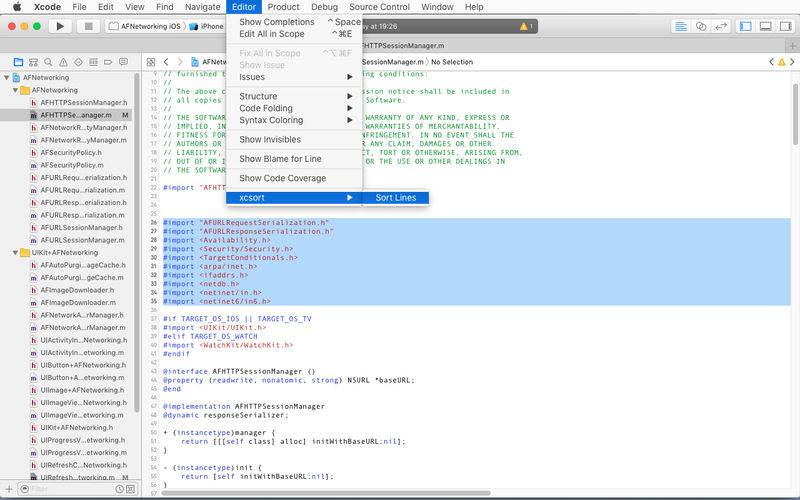Show recent files filter clock icon
This screenshot has height=500, width=800.
point(119,489)
